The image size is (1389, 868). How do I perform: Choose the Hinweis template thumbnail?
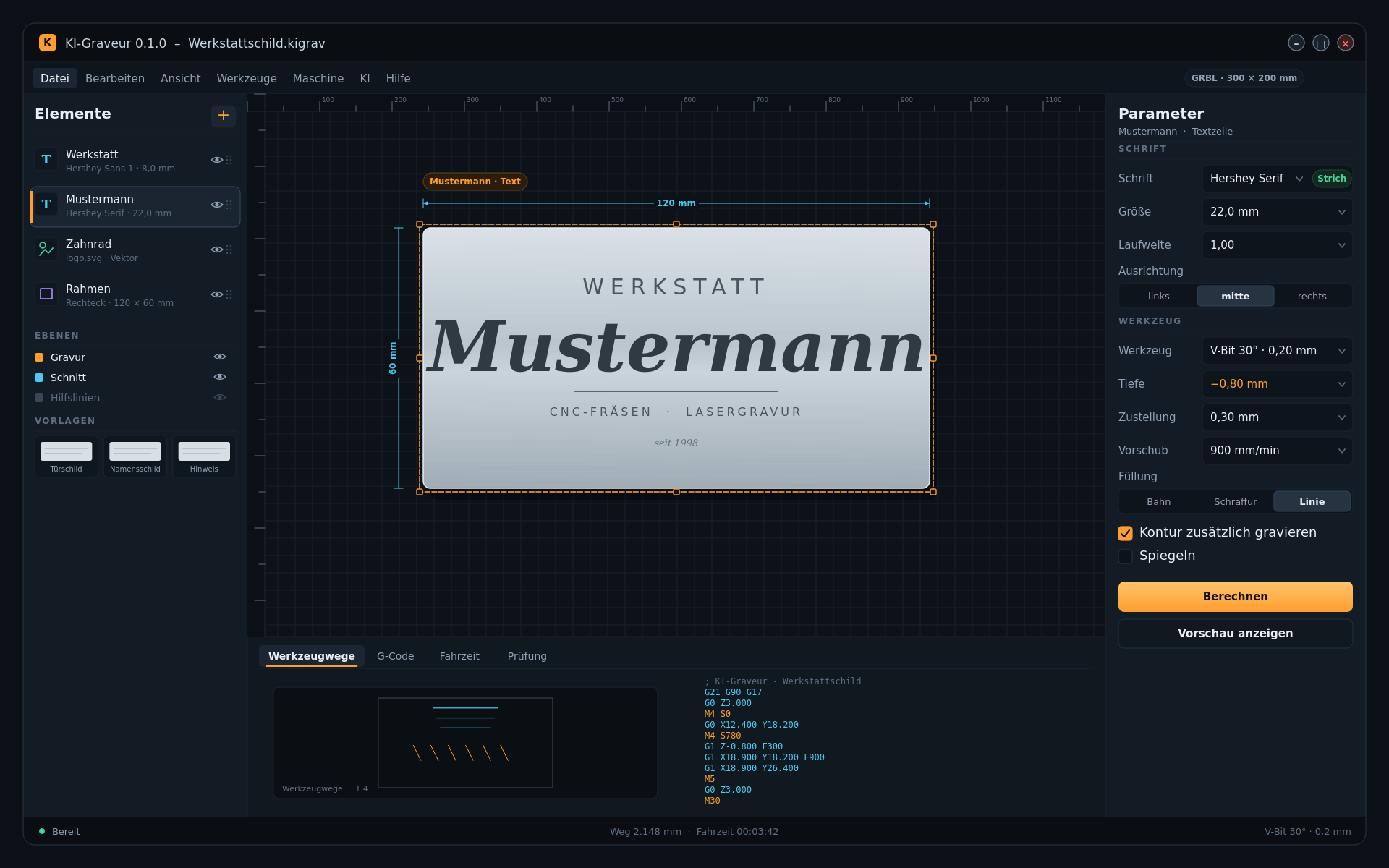coord(204,456)
